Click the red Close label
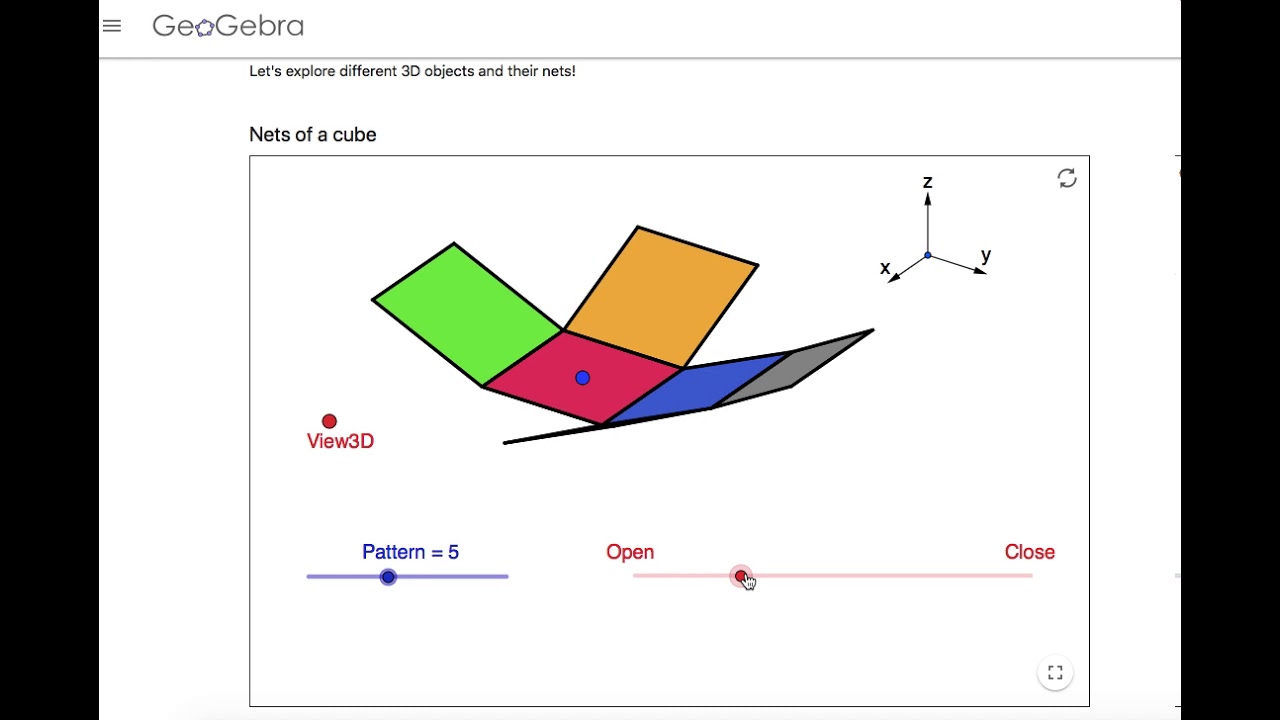This screenshot has width=1280, height=720. (x=1029, y=552)
